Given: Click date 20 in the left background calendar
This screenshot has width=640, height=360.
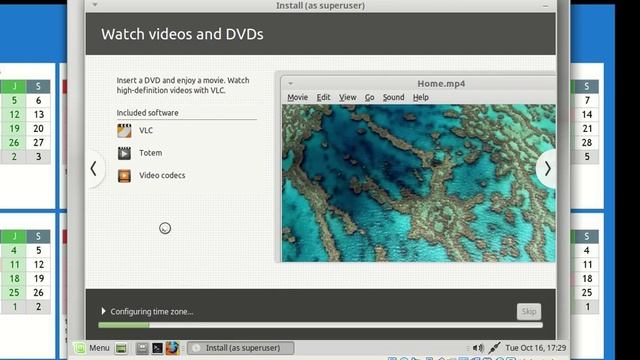Looking at the screenshot, I should (x=38, y=129).
